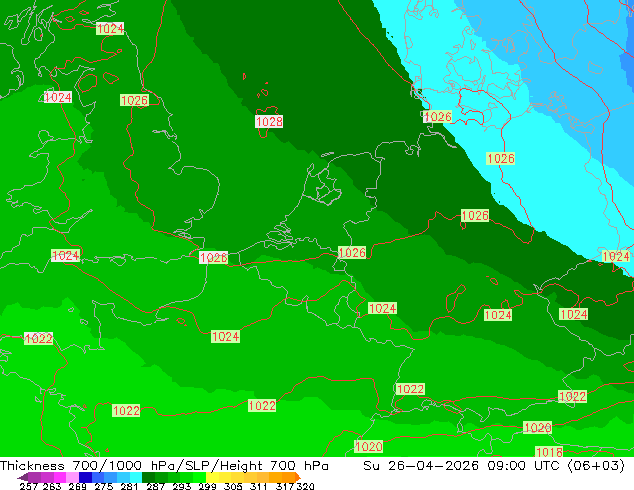Click legend value 257
The height and width of the screenshot is (490, 634).
tap(29, 486)
